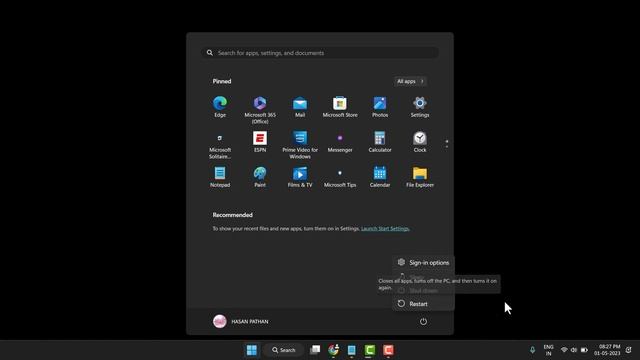The width and height of the screenshot is (640, 360).
Task: Open the green Camtasia taskbar icon
Action: (x=370, y=350)
